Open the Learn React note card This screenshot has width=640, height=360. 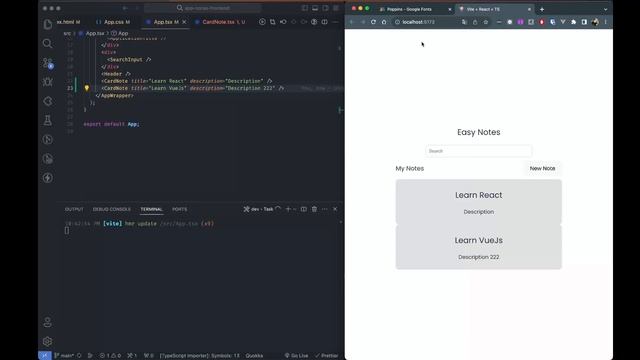(x=478, y=202)
